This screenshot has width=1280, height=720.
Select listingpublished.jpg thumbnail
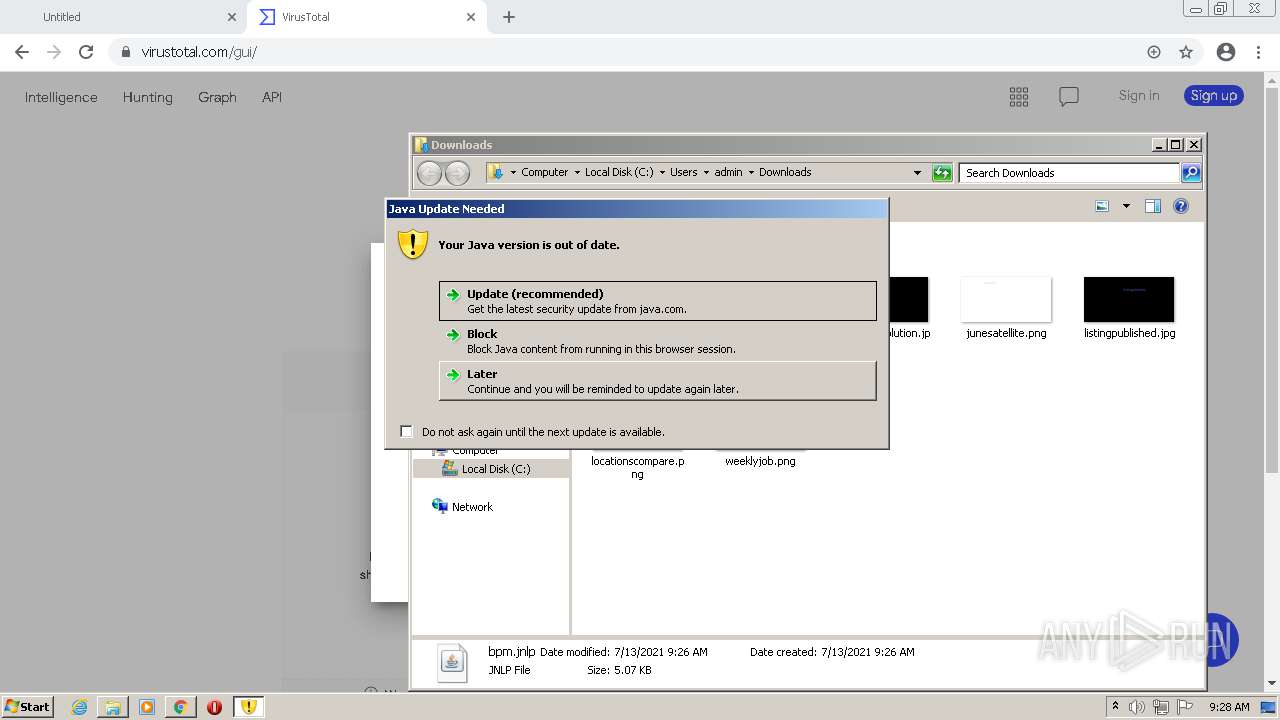coord(1129,299)
